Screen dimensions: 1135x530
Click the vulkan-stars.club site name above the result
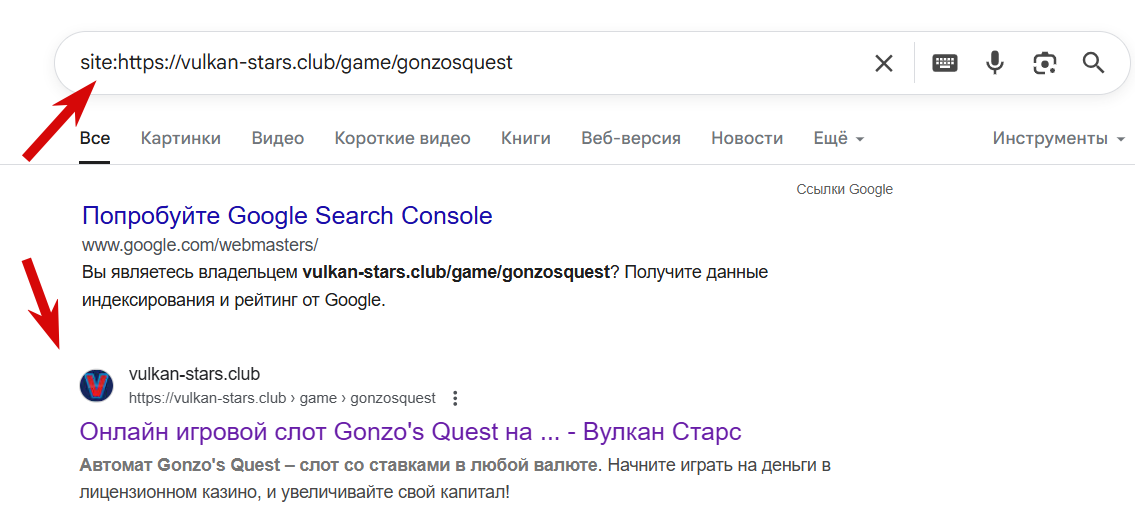pyautogui.click(x=194, y=374)
